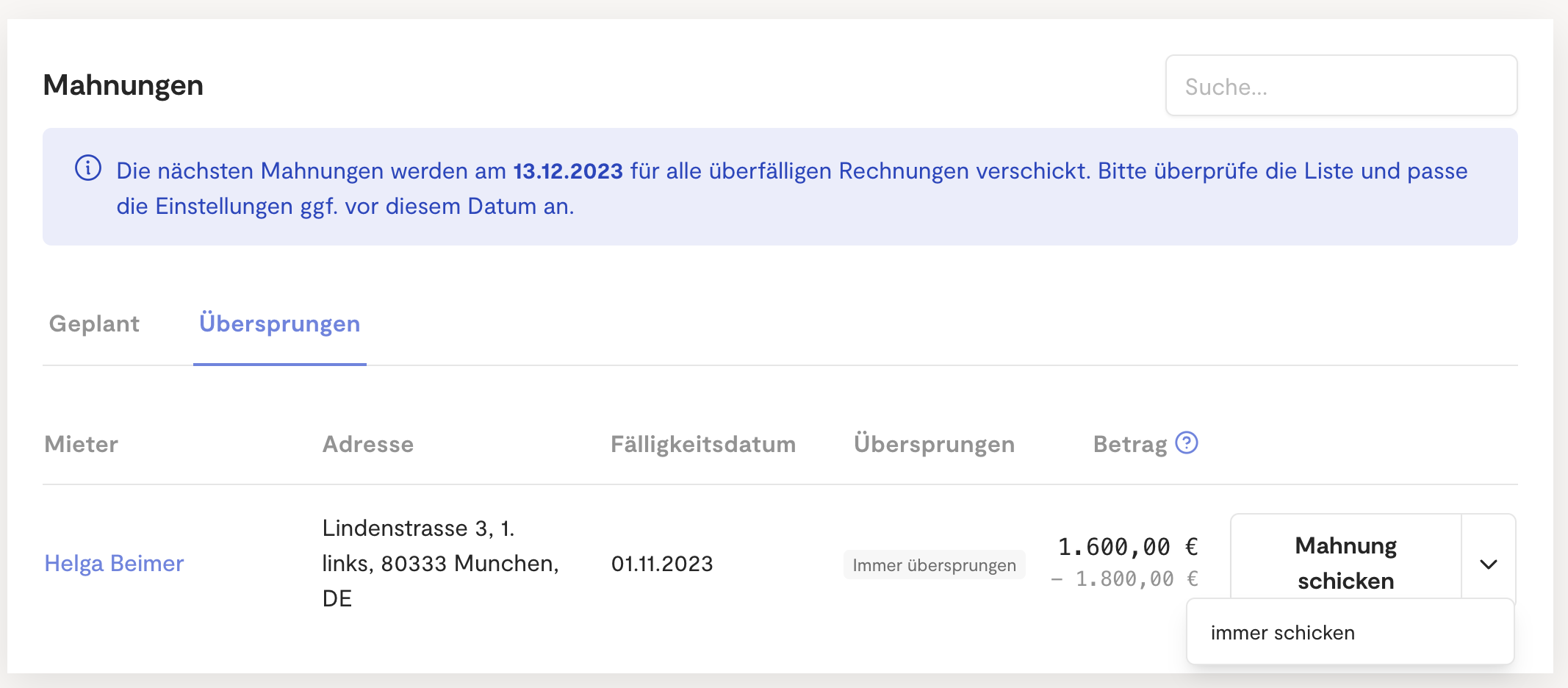The width and height of the screenshot is (1568, 688).
Task: Select the 'immer schicken' menu option
Action: [1350, 632]
